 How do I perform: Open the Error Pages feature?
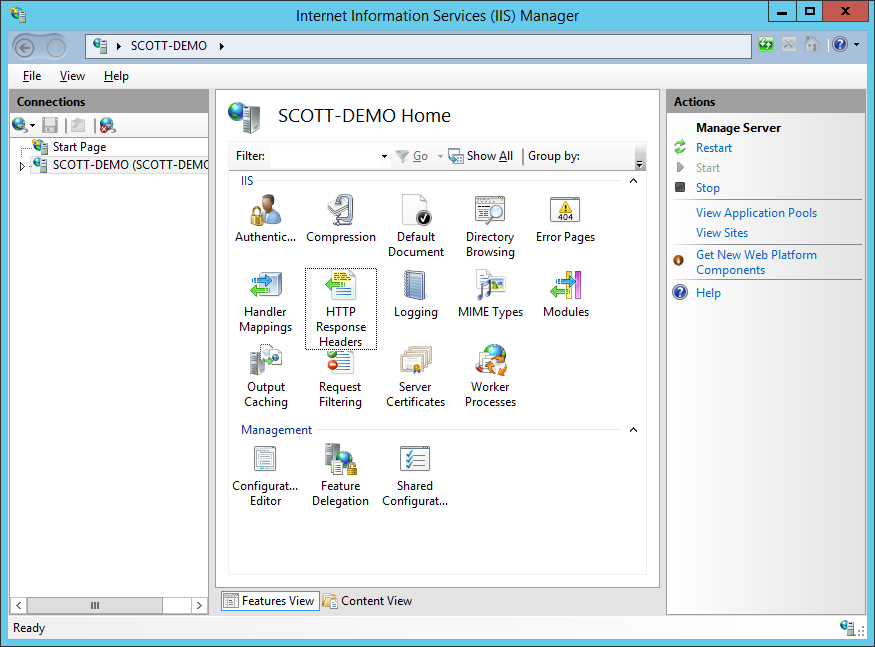tap(564, 215)
